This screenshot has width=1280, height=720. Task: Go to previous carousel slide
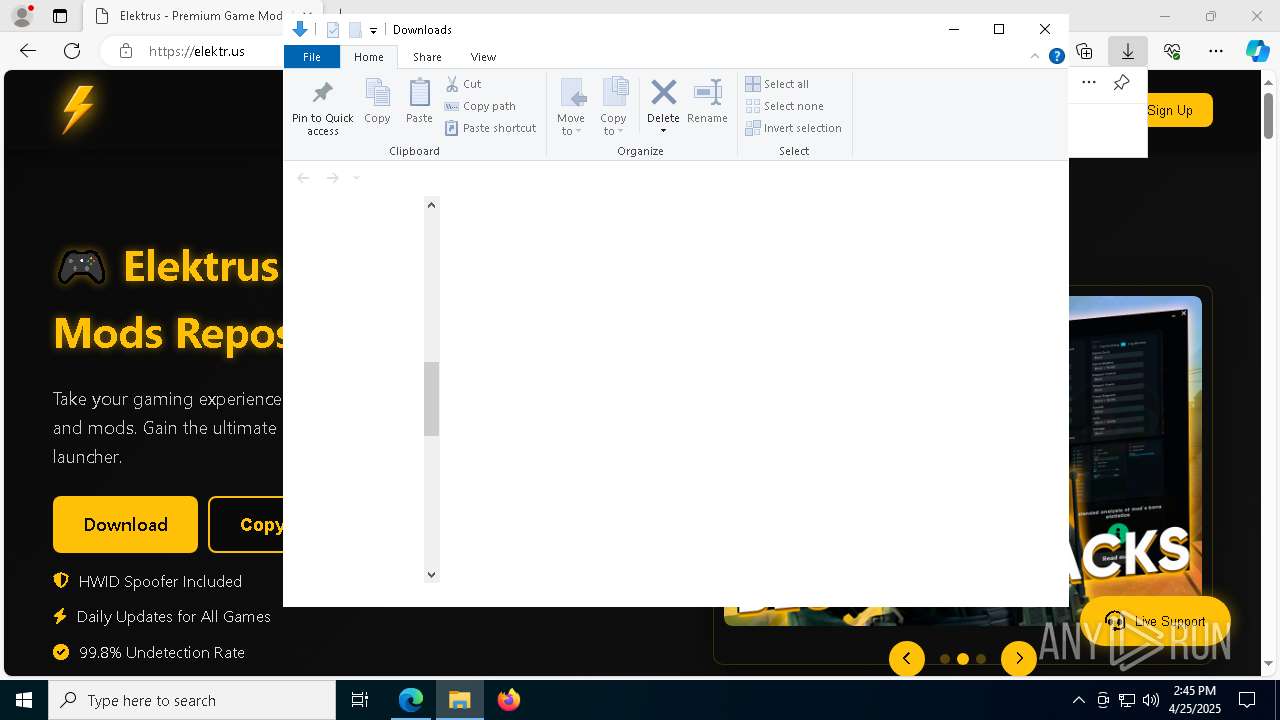907,658
